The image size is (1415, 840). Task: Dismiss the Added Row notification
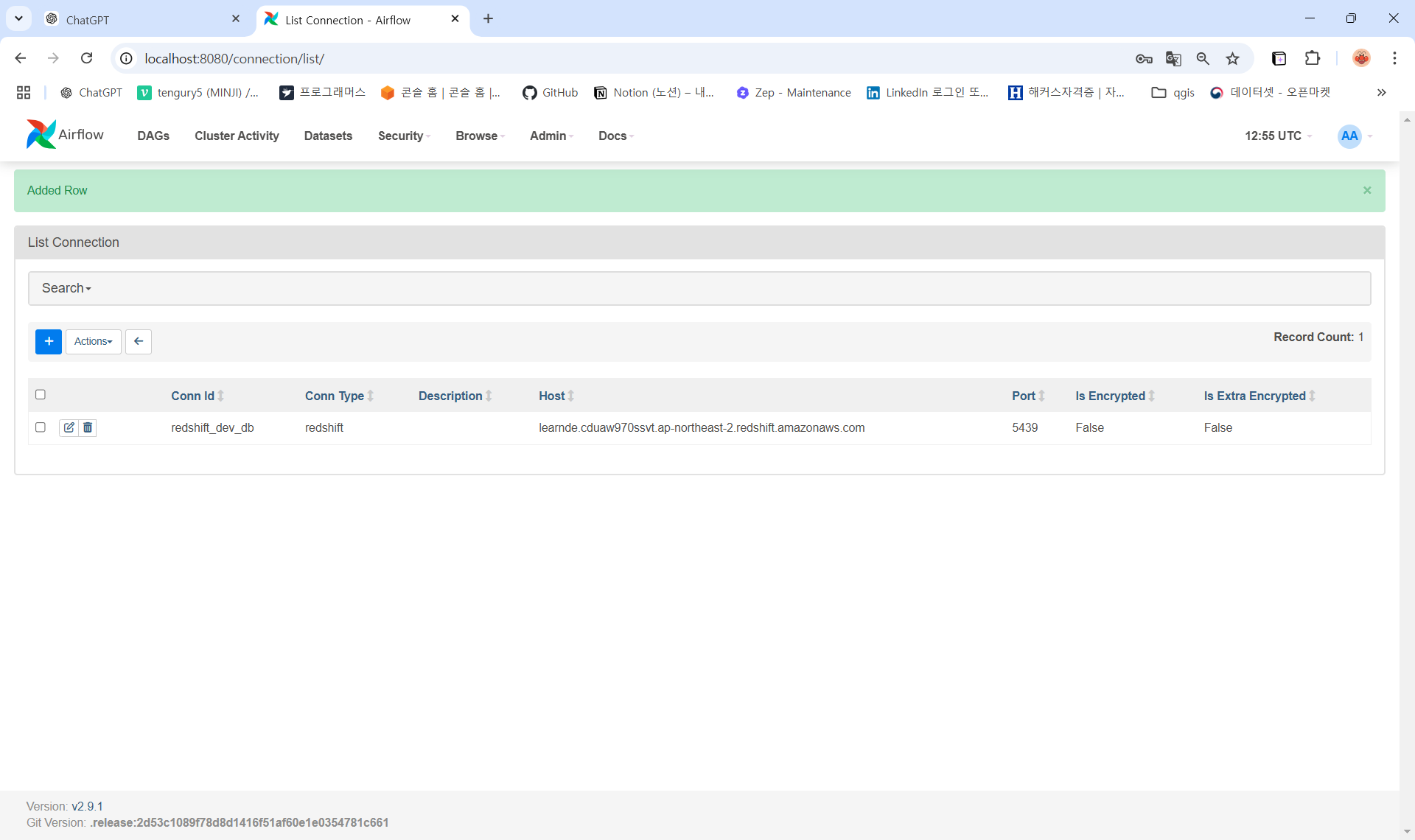point(1367,190)
